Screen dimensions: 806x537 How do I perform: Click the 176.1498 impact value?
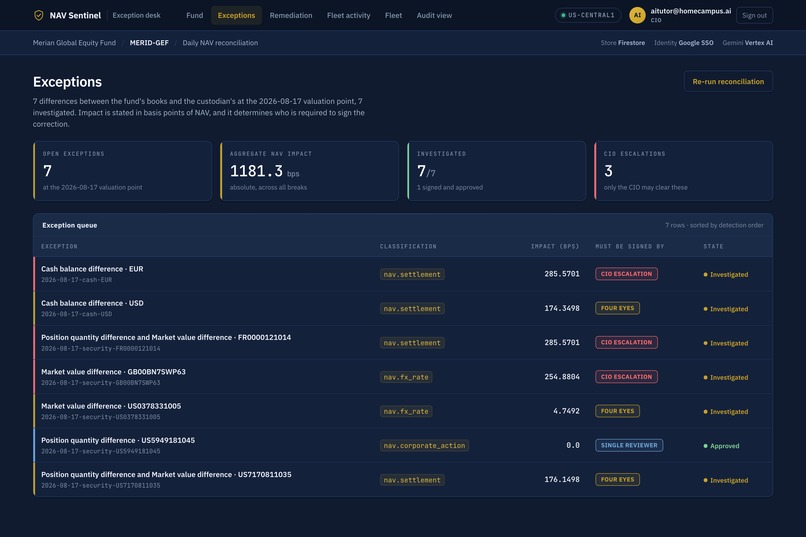pyautogui.click(x=562, y=479)
